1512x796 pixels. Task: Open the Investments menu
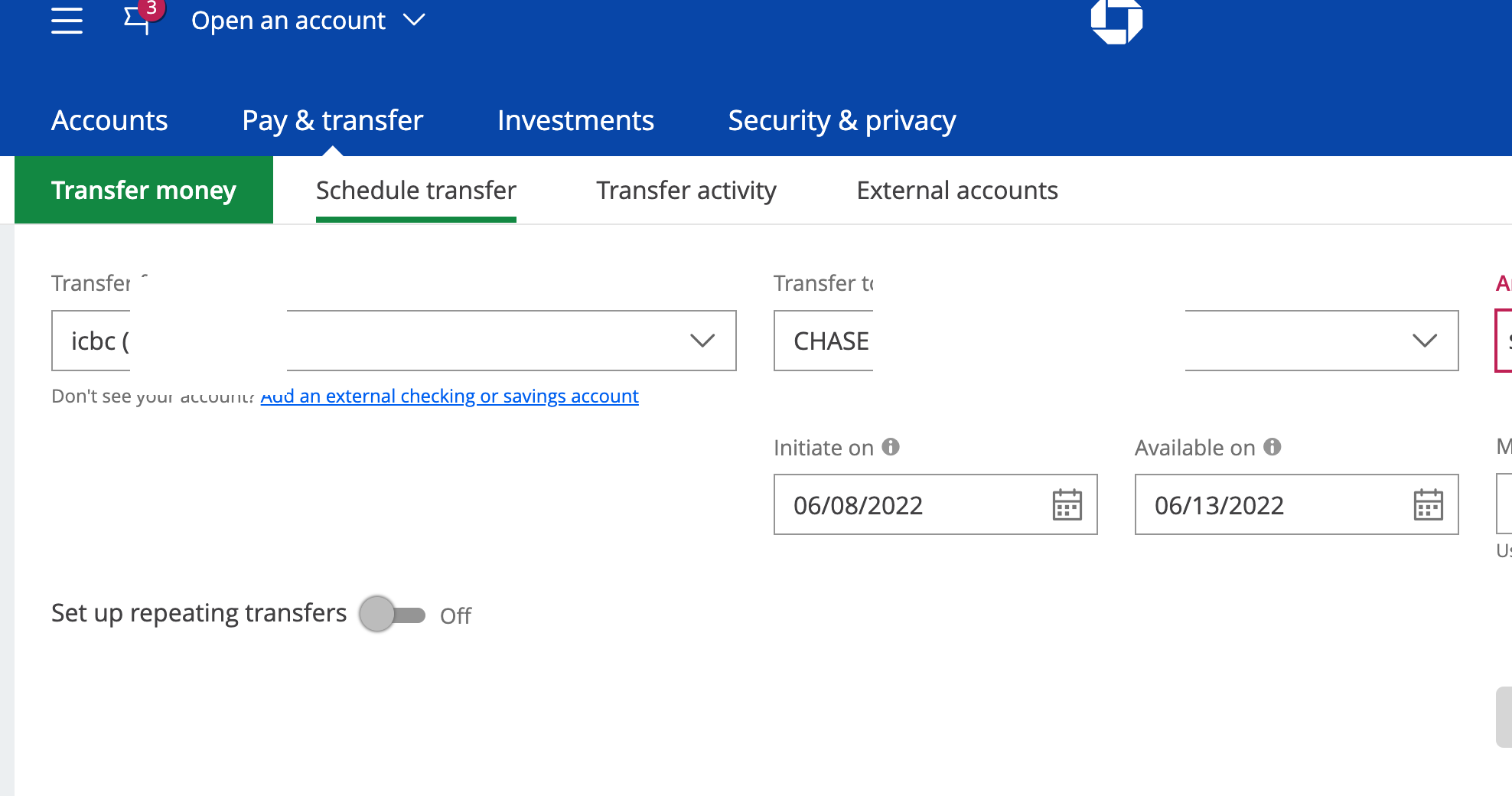click(x=575, y=121)
